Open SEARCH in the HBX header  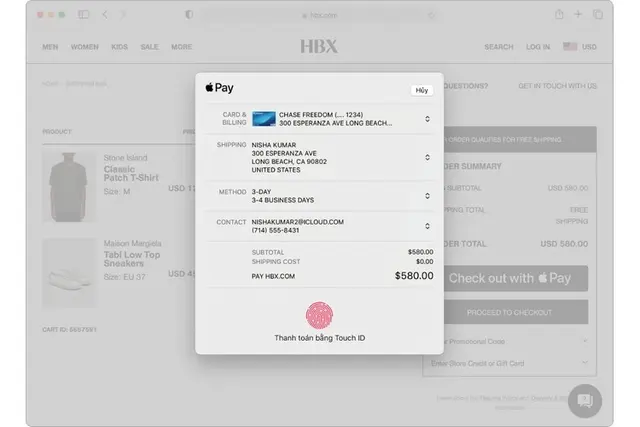[x=499, y=47]
